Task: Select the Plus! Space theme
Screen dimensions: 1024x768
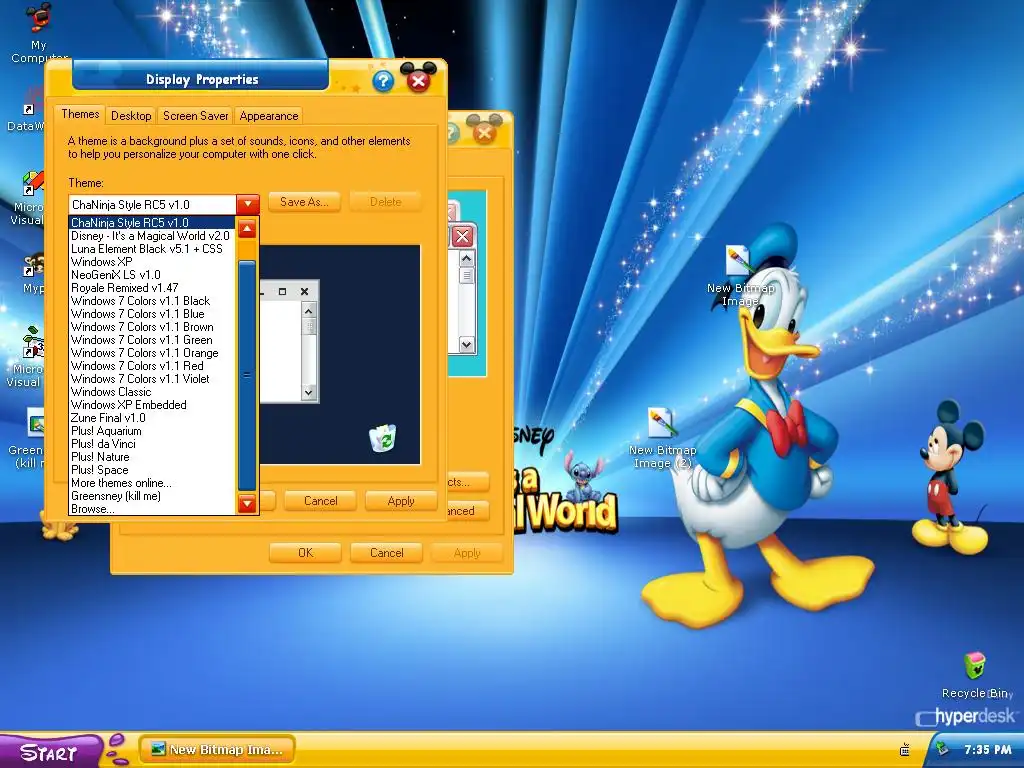Action: pos(152,470)
